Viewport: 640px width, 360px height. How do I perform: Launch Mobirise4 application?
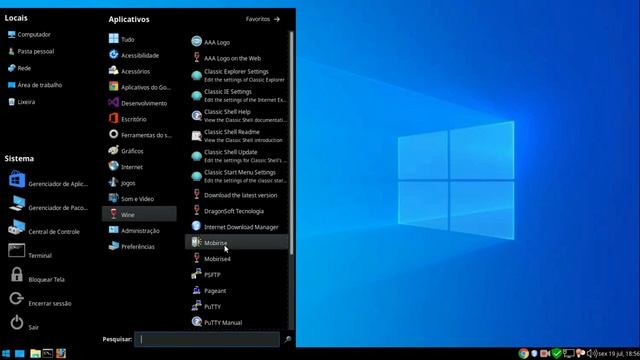click(237, 258)
